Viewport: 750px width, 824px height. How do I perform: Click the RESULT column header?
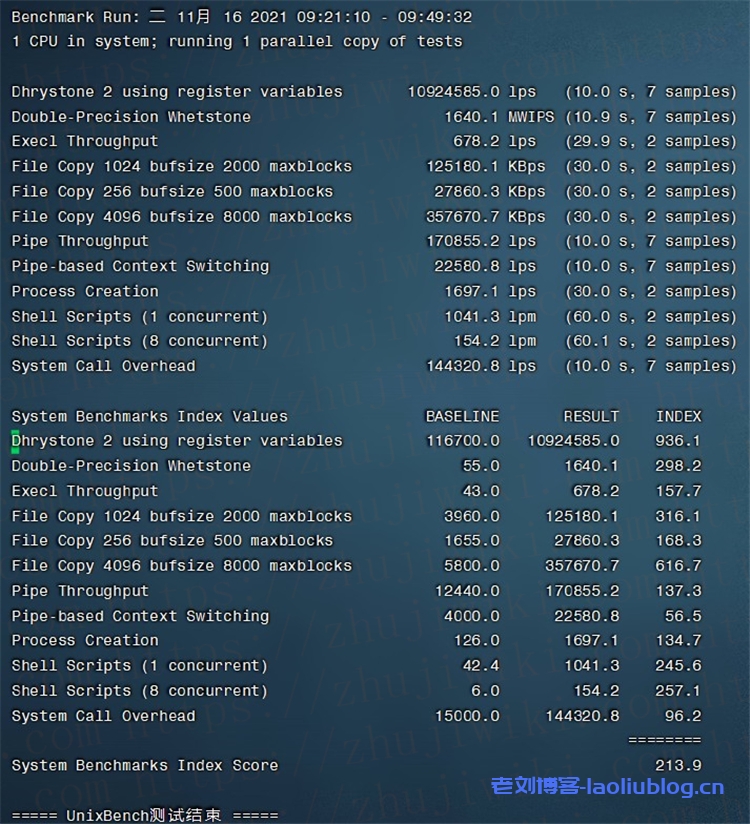click(x=591, y=417)
